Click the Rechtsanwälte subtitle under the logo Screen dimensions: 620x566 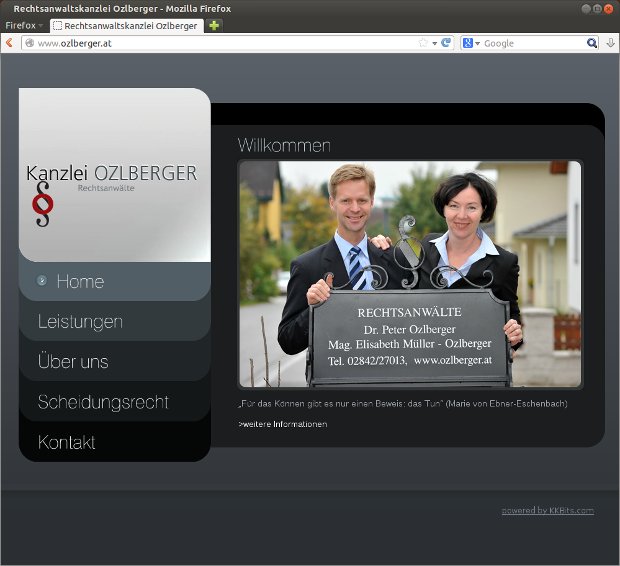[106, 188]
